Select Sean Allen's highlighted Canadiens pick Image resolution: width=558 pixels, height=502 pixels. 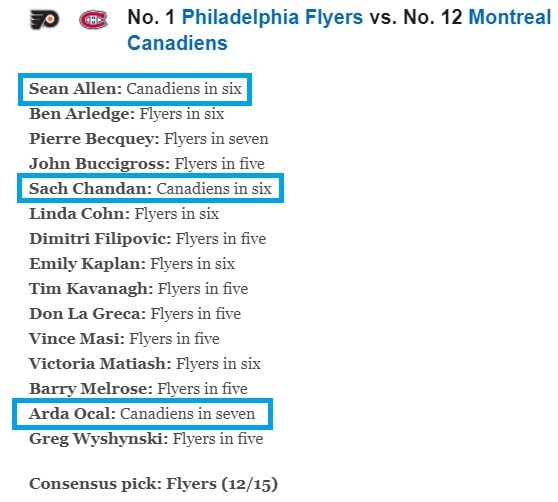pyautogui.click(x=135, y=89)
